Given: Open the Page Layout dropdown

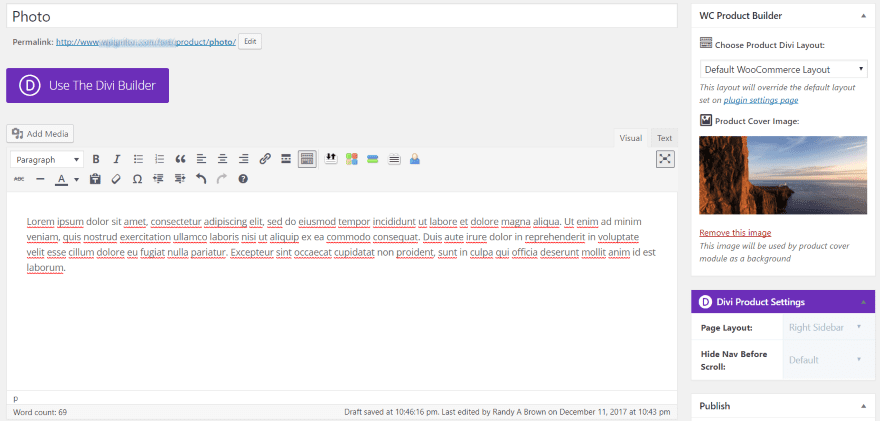Looking at the screenshot, I should (x=825, y=327).
